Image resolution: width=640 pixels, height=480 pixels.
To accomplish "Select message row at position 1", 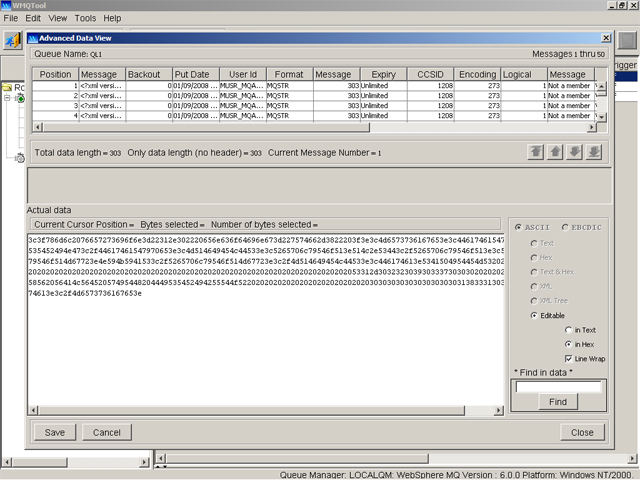I will (x=314, y=86).
